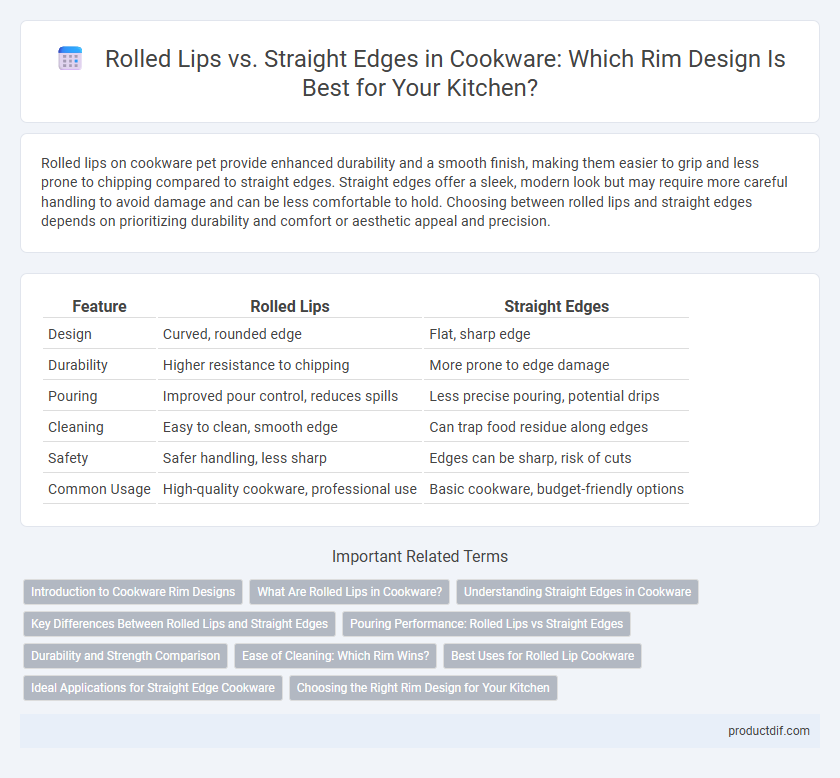Select the Common Usage row label
Image resolution: width=840 pixels, height=778 pixels.
[99, 489]
